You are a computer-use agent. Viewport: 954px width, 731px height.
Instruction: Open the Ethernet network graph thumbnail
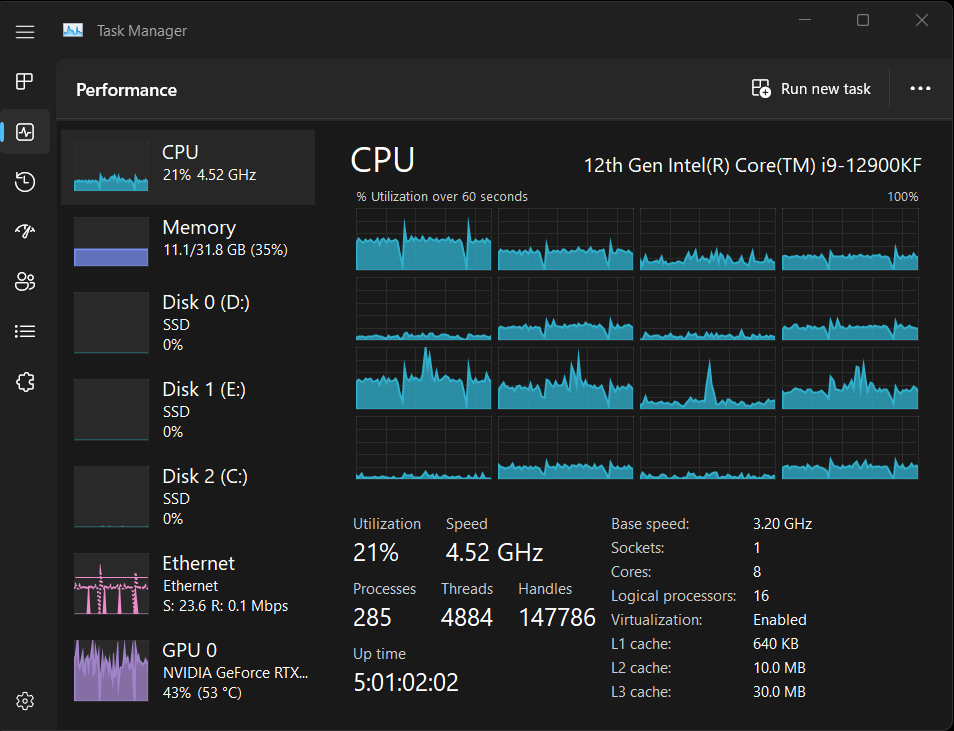point(111,584)
